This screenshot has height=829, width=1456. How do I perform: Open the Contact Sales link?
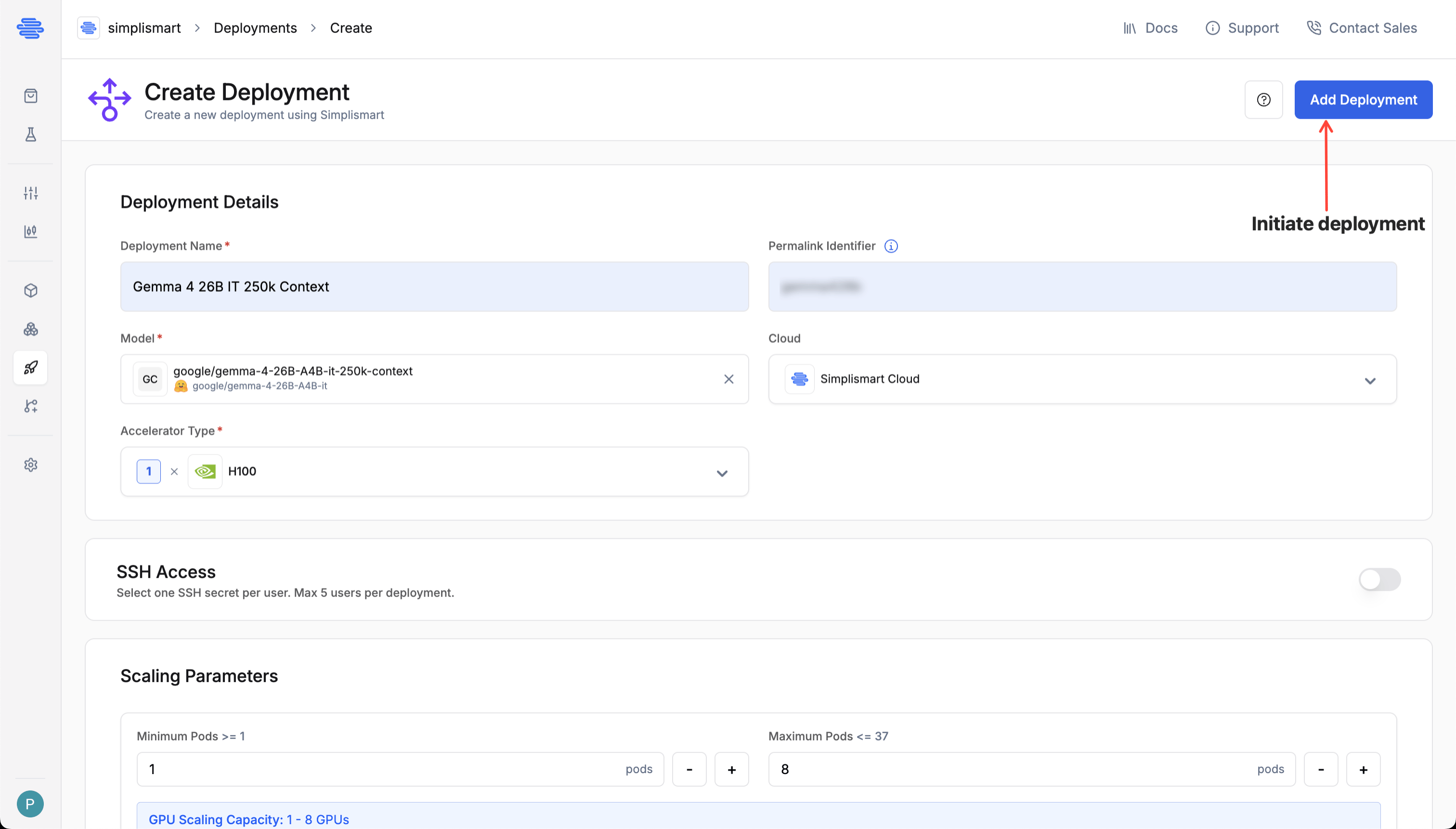pos(1362,28)
